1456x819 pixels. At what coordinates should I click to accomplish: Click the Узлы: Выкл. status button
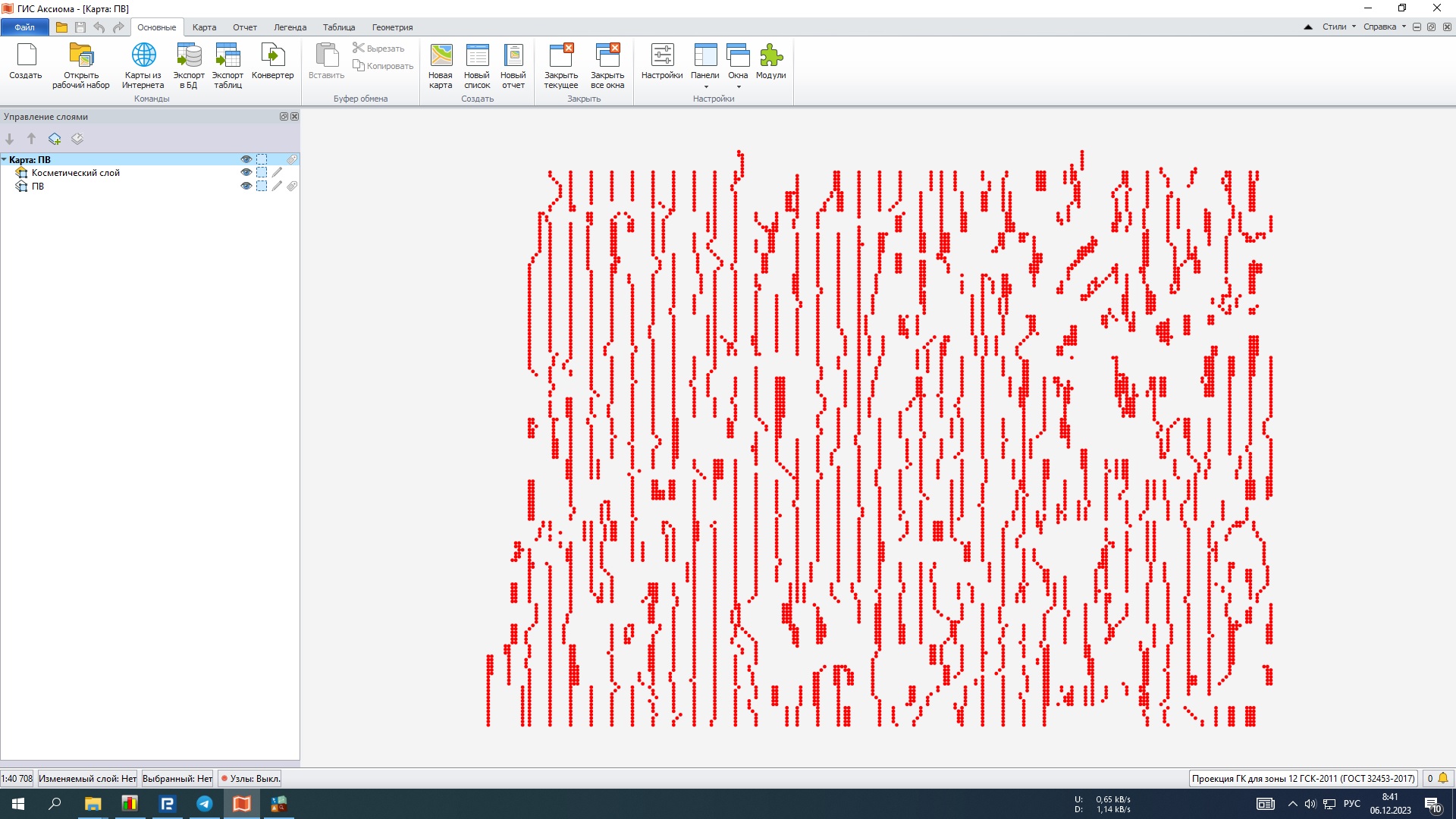[250, 778]
